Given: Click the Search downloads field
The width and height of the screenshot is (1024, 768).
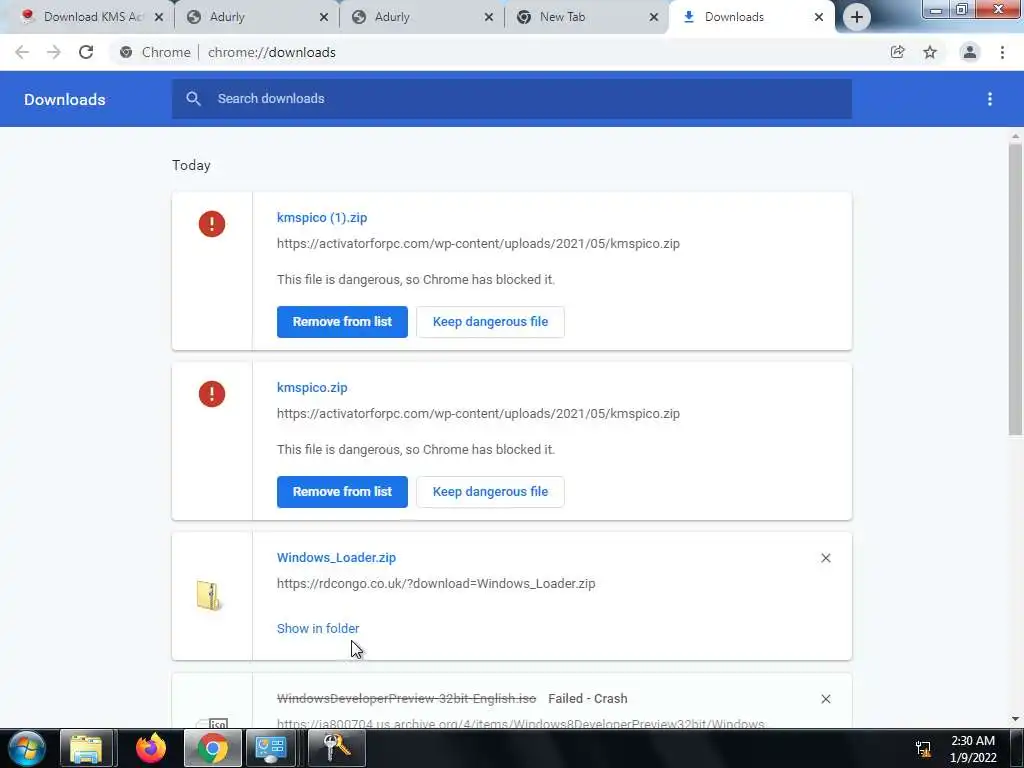Looking at the screenshot, I should [512, 99].
